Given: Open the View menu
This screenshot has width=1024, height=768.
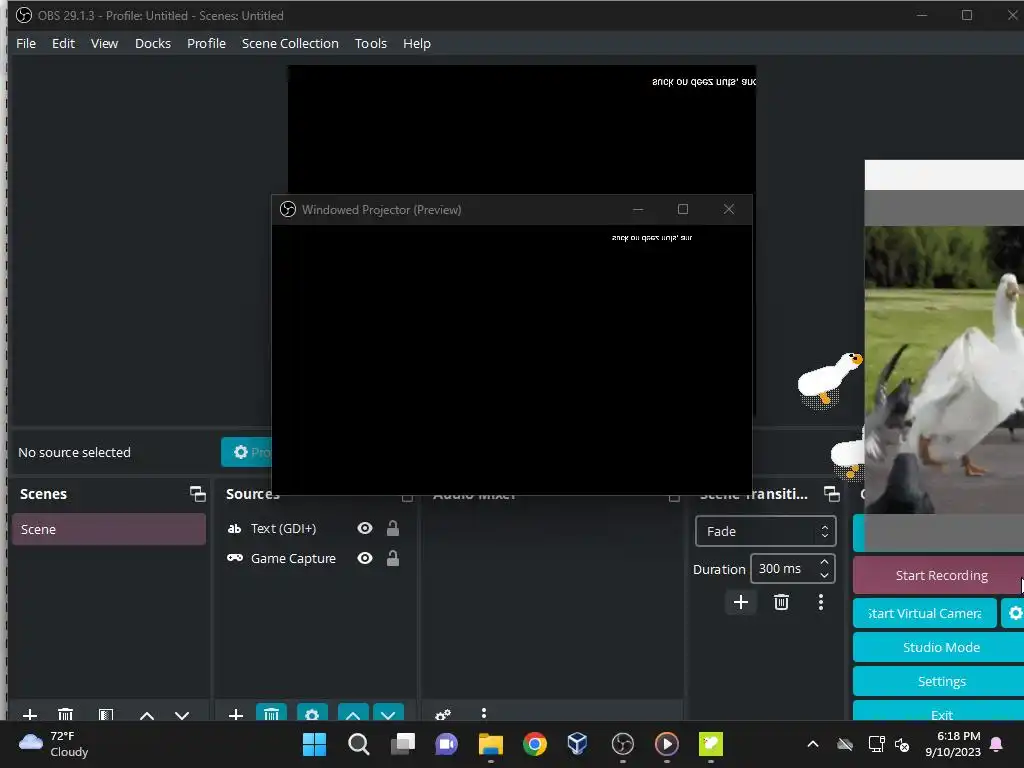Looking at the screenshot, I should pos(104,43).
